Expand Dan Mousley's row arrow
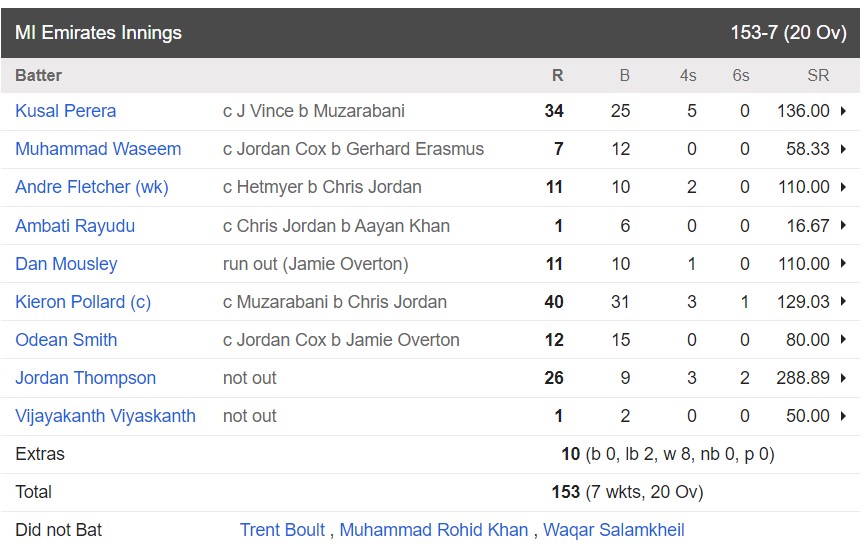This screenshot has width=864, height=559. point(843,264)
